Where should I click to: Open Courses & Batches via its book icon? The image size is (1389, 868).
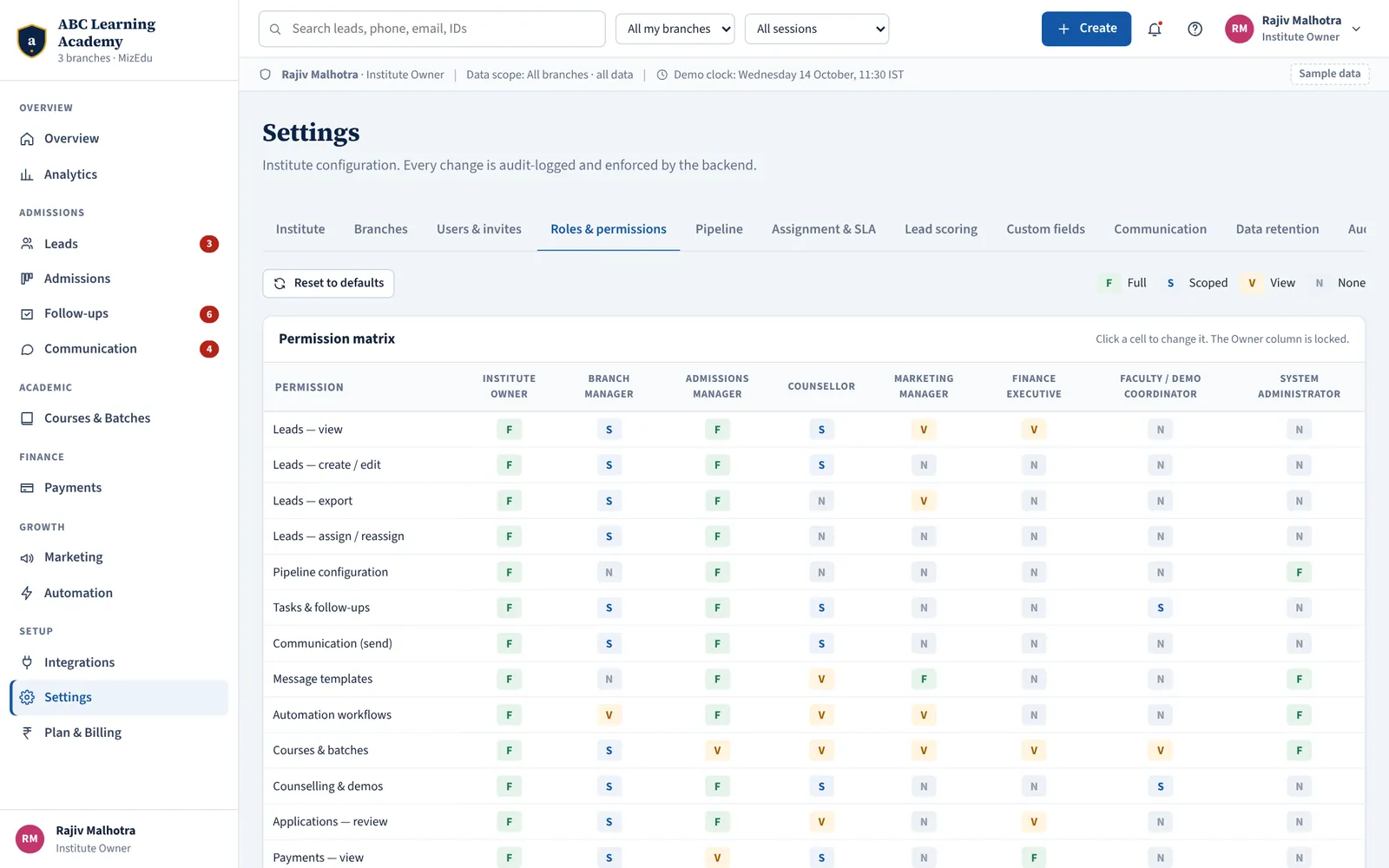click(27, 418)
